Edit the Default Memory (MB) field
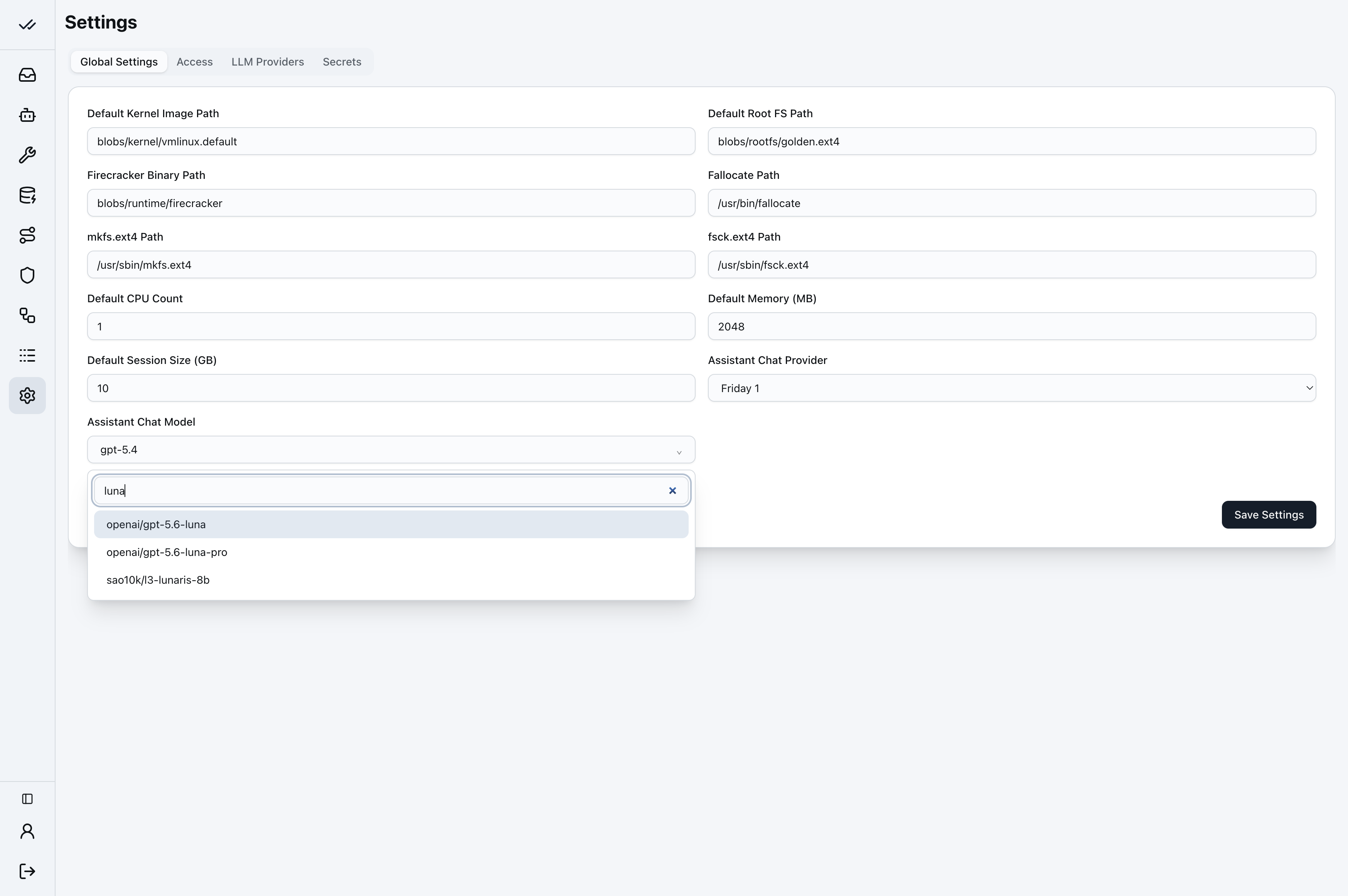 [x=1011, y=326]
